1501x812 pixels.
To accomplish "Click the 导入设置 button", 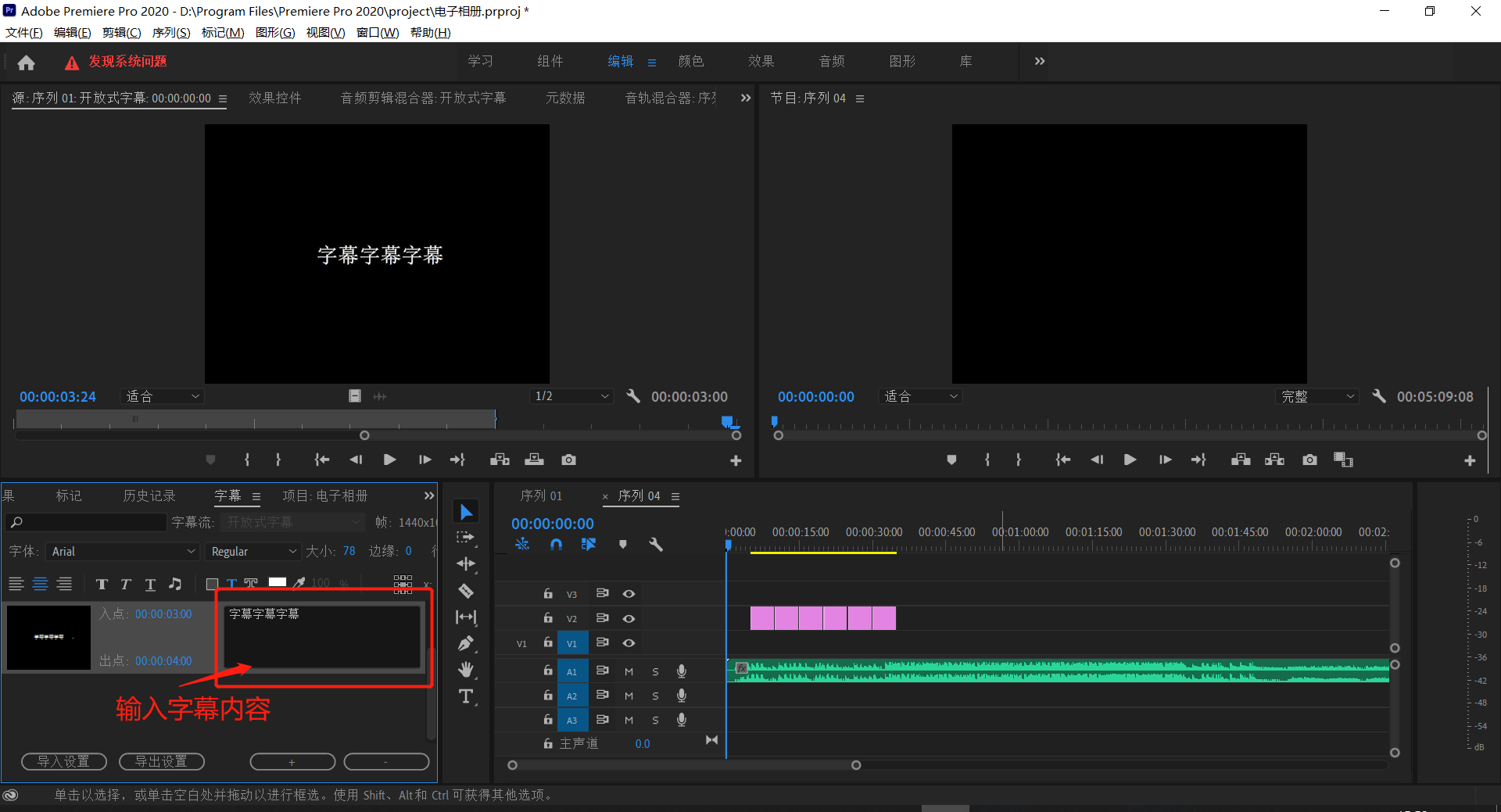I will [64, 761].
